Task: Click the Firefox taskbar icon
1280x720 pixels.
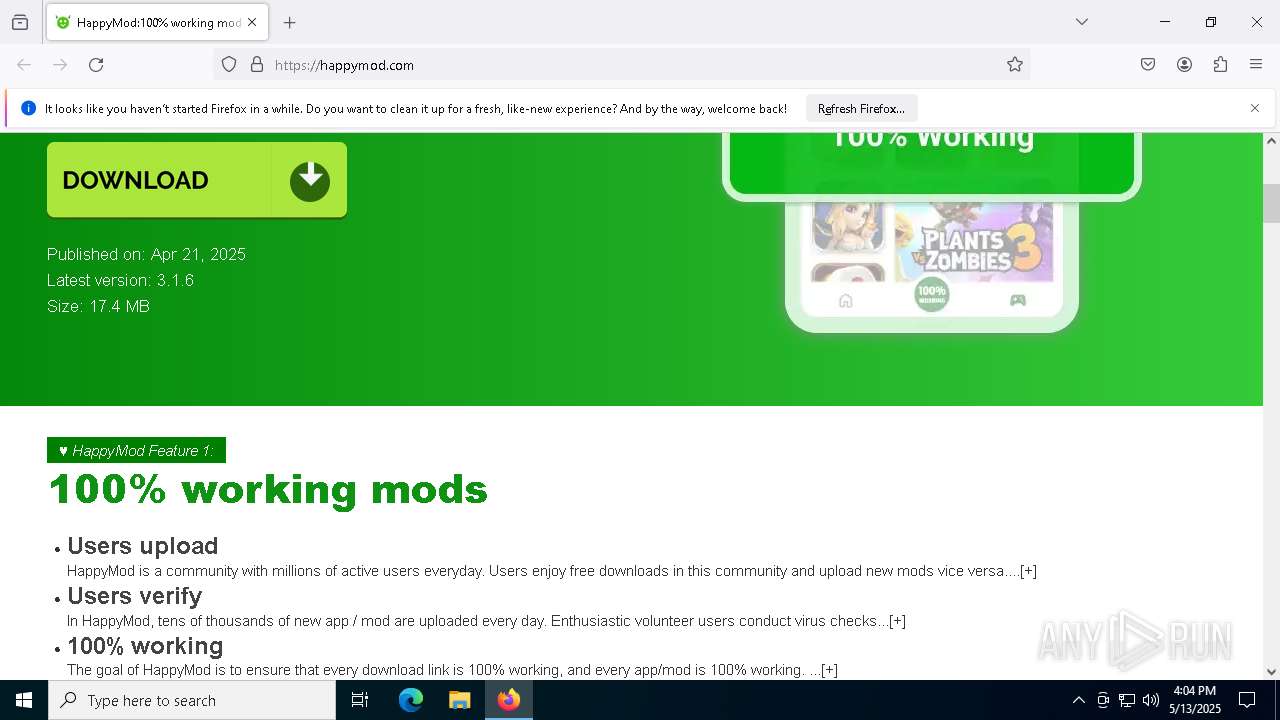Action: pos(509,700)
